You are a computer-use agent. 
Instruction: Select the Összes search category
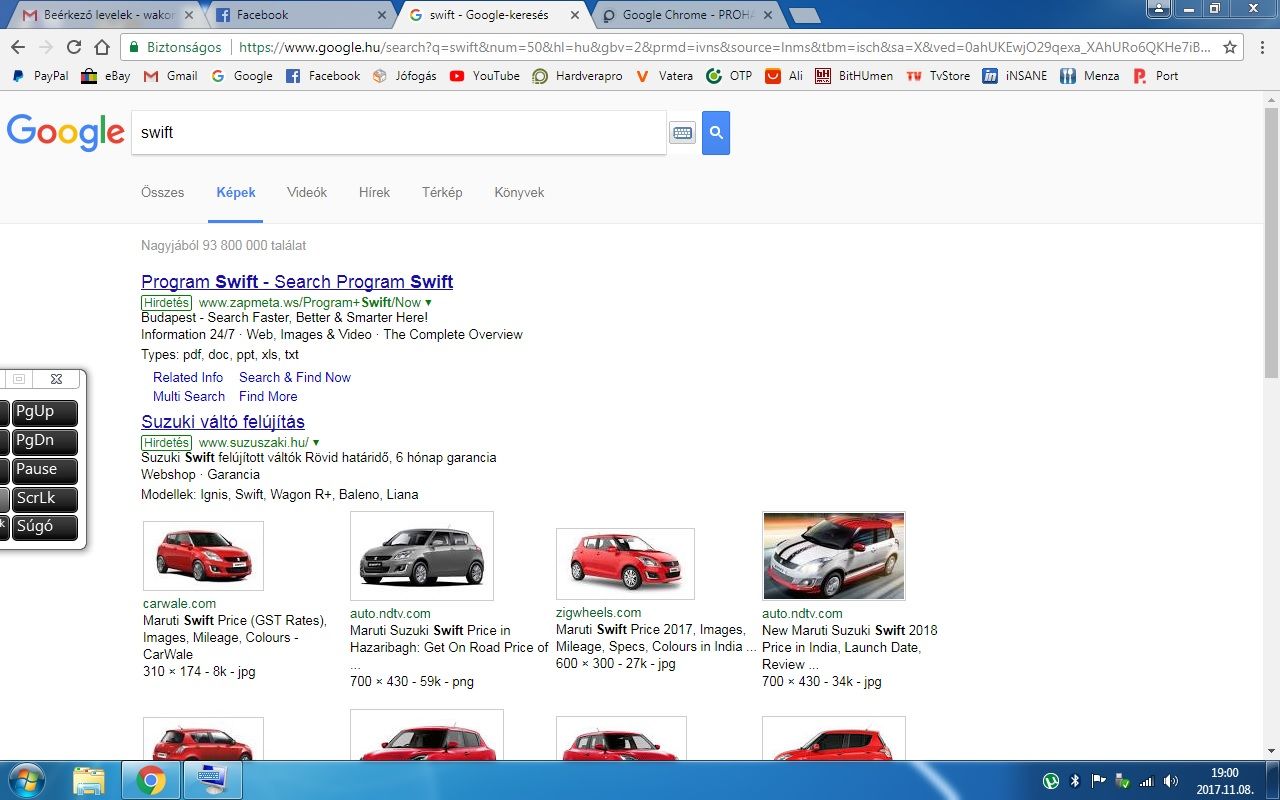click(163, 192)
